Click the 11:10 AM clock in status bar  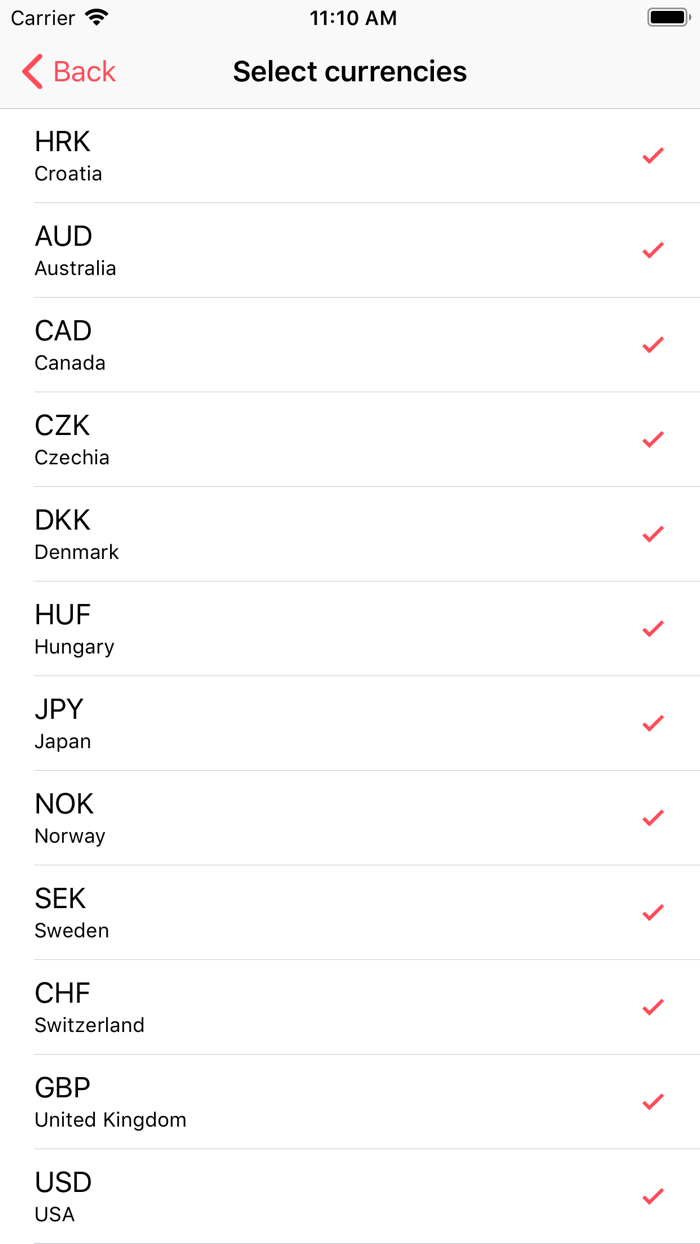click(353, 17)
